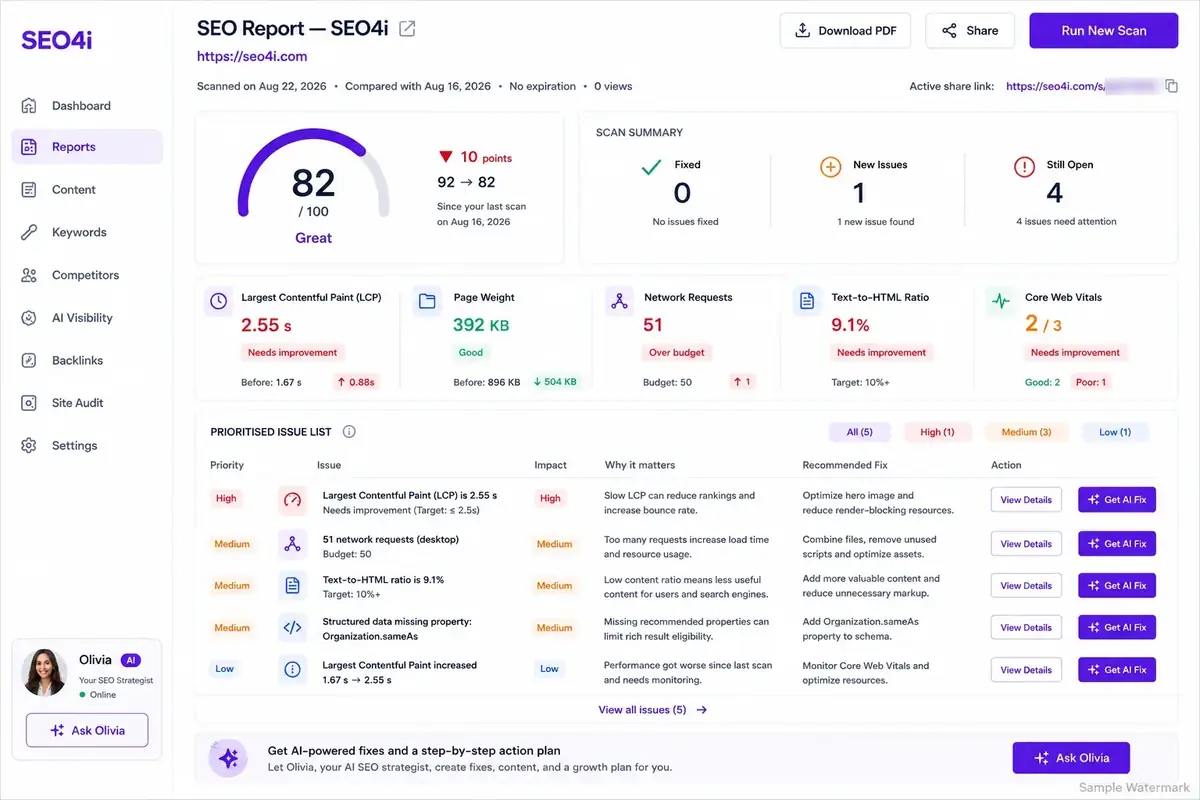Click the Download PDF button
Image resolution: width=1200 pixels, height=800 pixels.
coord(846,31)
